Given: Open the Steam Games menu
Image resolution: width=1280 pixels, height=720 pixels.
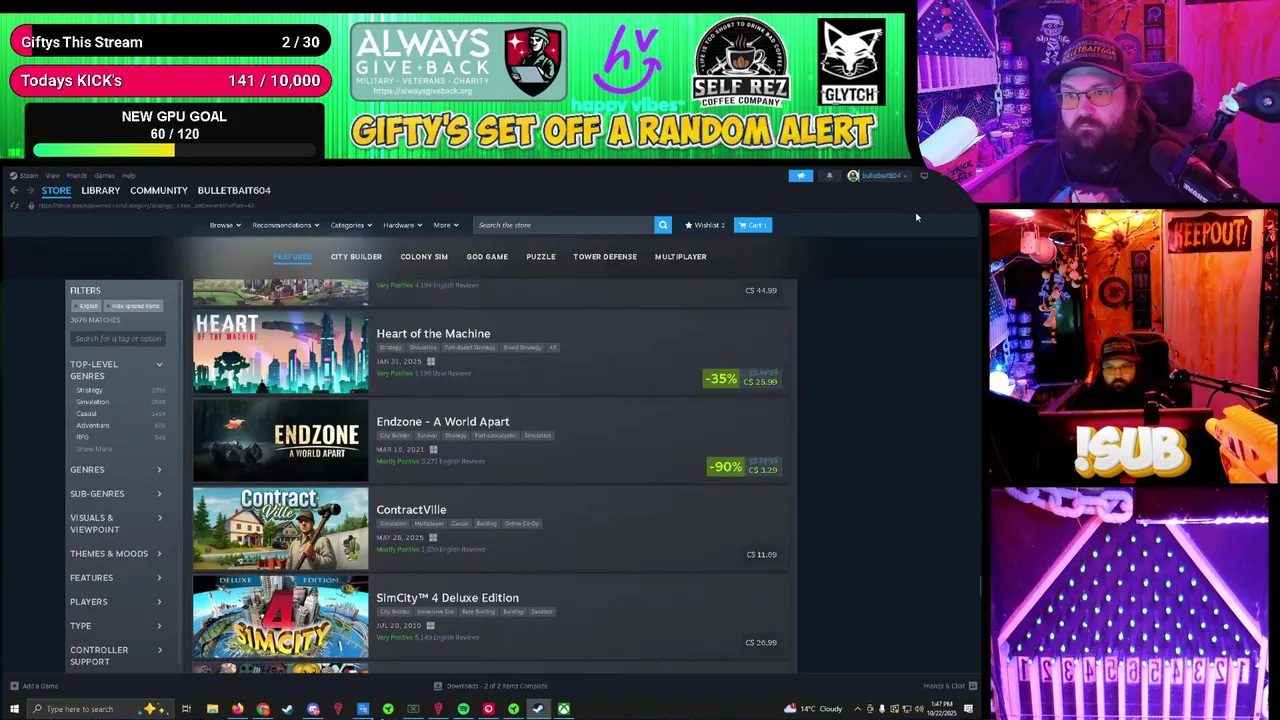Looking at the screenshot, I should (104, 176).
